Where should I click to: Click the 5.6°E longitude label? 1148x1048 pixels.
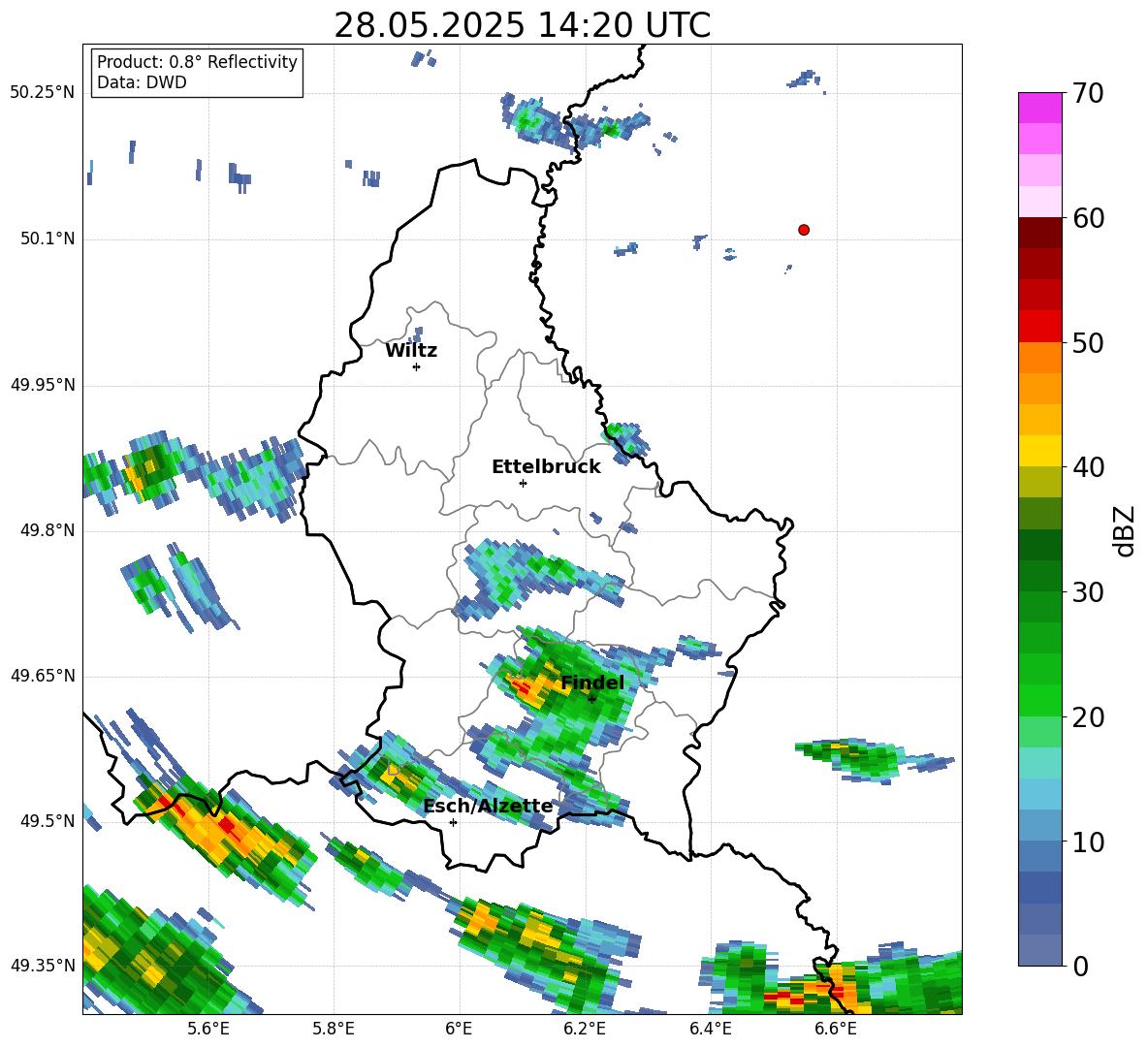point(207,1029)
